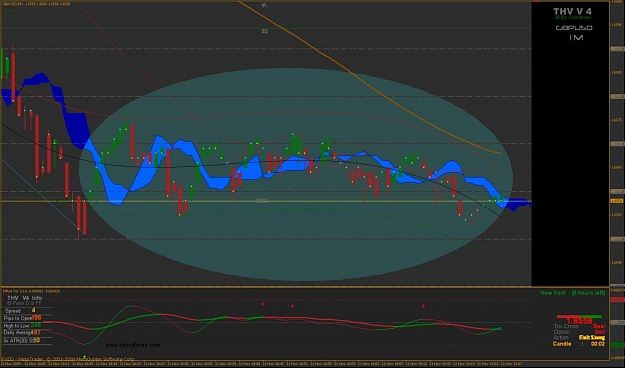
Task: Select the GBPUSD symbol label in the black panel
Action: [x=574, y=28]
